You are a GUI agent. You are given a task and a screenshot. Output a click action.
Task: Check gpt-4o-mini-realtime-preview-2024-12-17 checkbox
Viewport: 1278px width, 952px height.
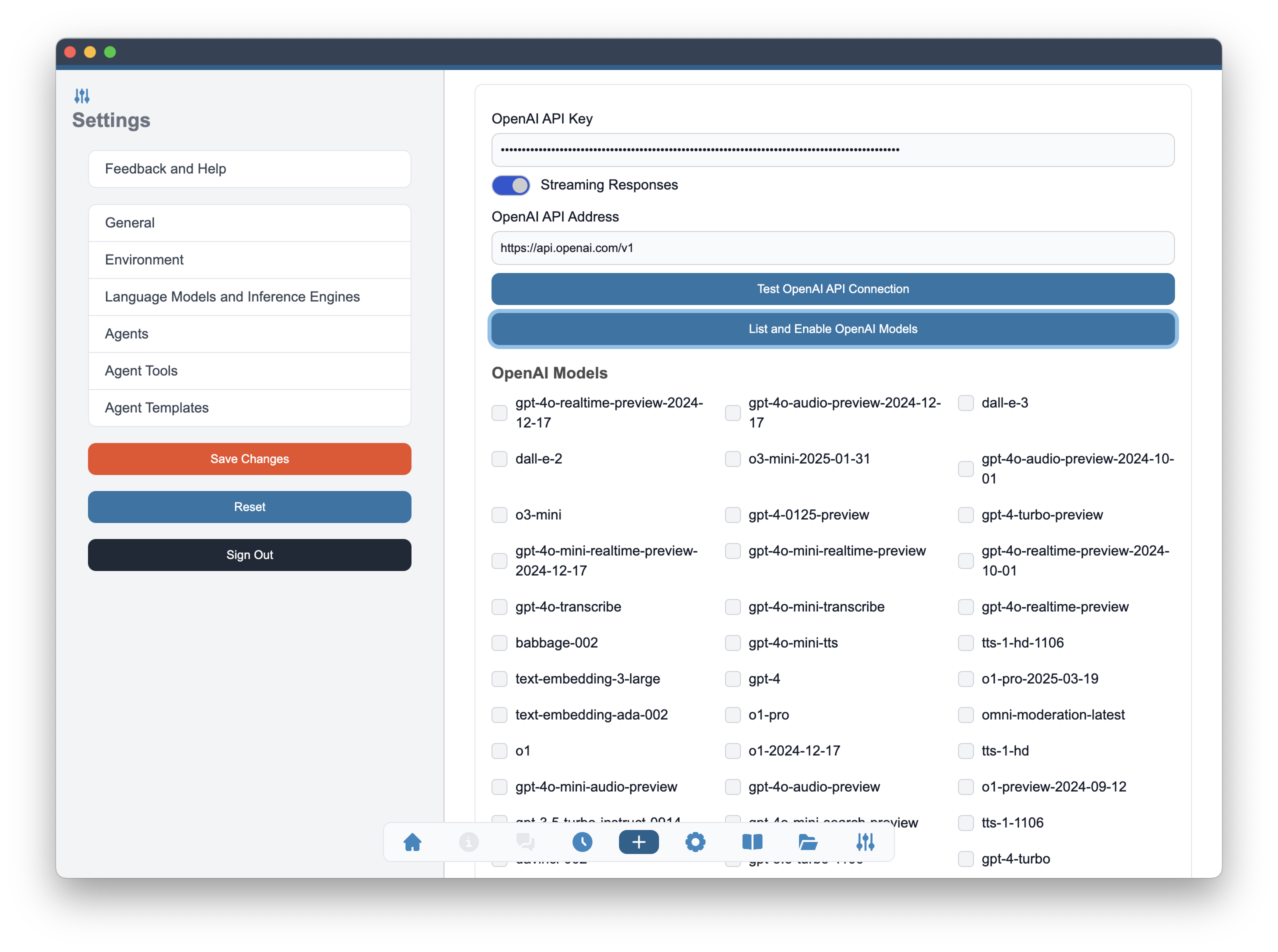click(499, 560)
